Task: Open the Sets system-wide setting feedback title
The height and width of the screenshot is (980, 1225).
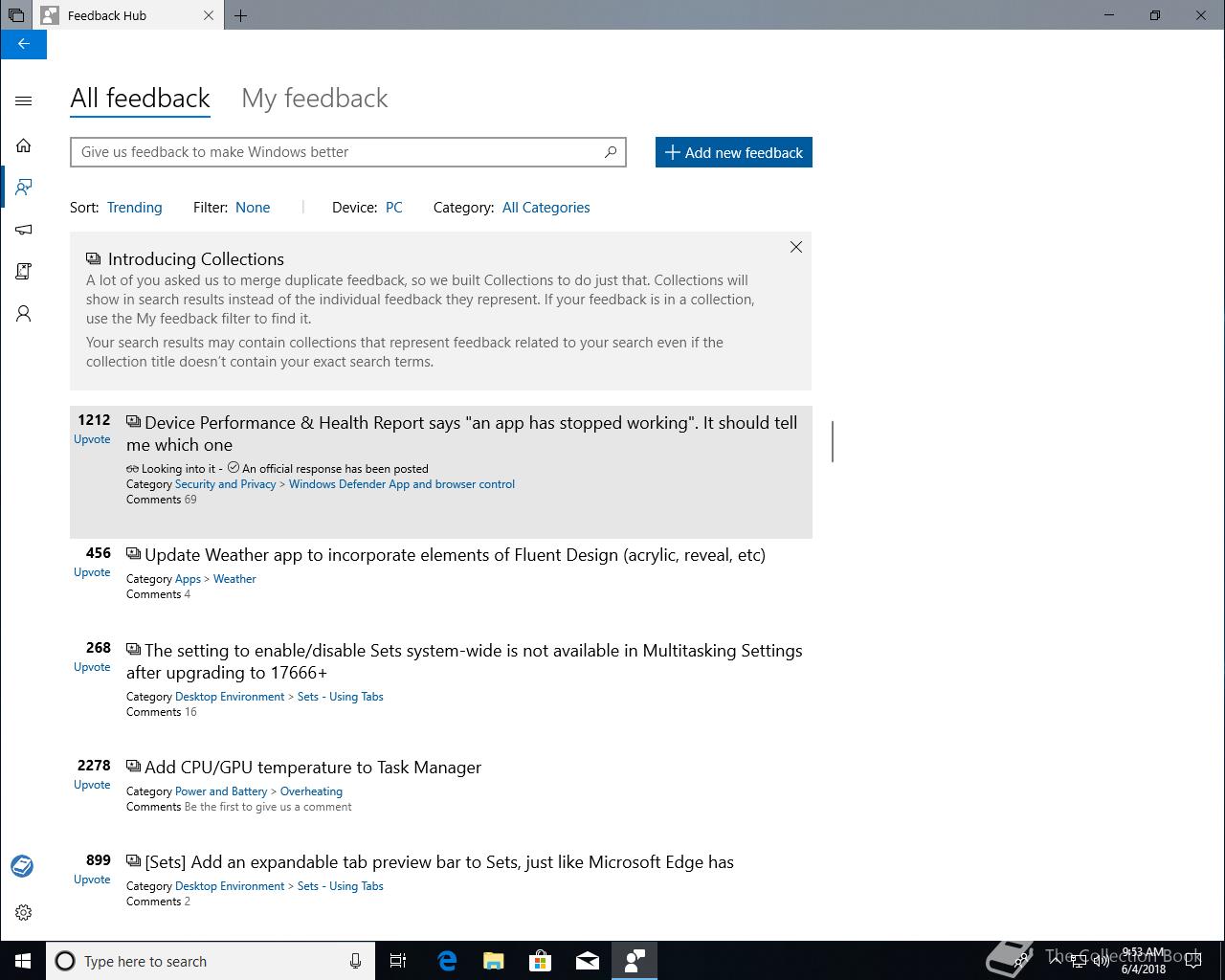Action: click(465, 661)
